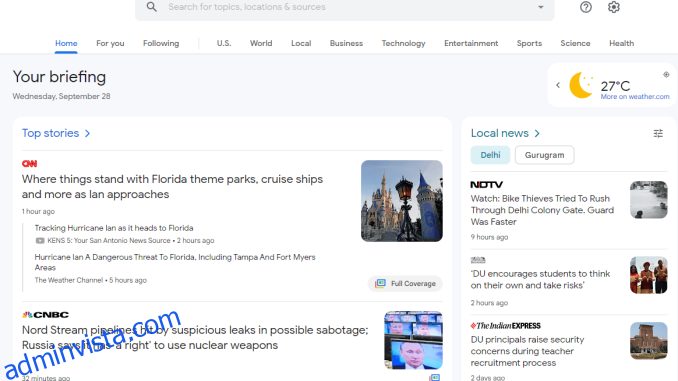Screen dimensions: 678x381
Task: Open the Florida theme parks headline
Action: (173, 186)
